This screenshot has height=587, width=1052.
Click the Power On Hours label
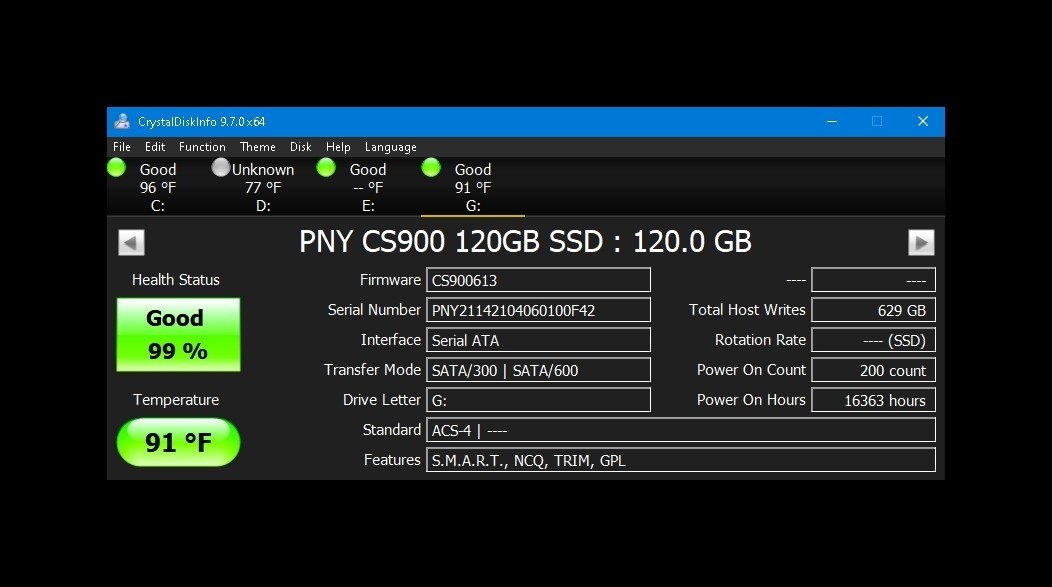tap(751, 400)
